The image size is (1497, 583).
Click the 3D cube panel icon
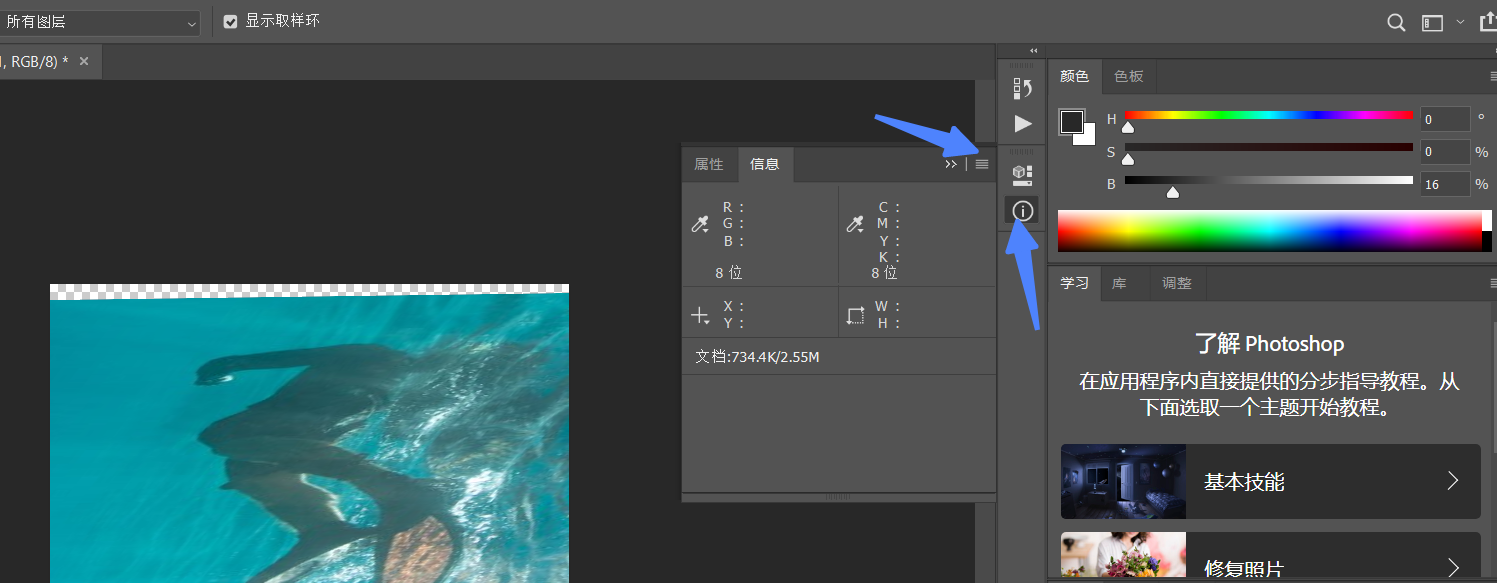click(1021, 173)
